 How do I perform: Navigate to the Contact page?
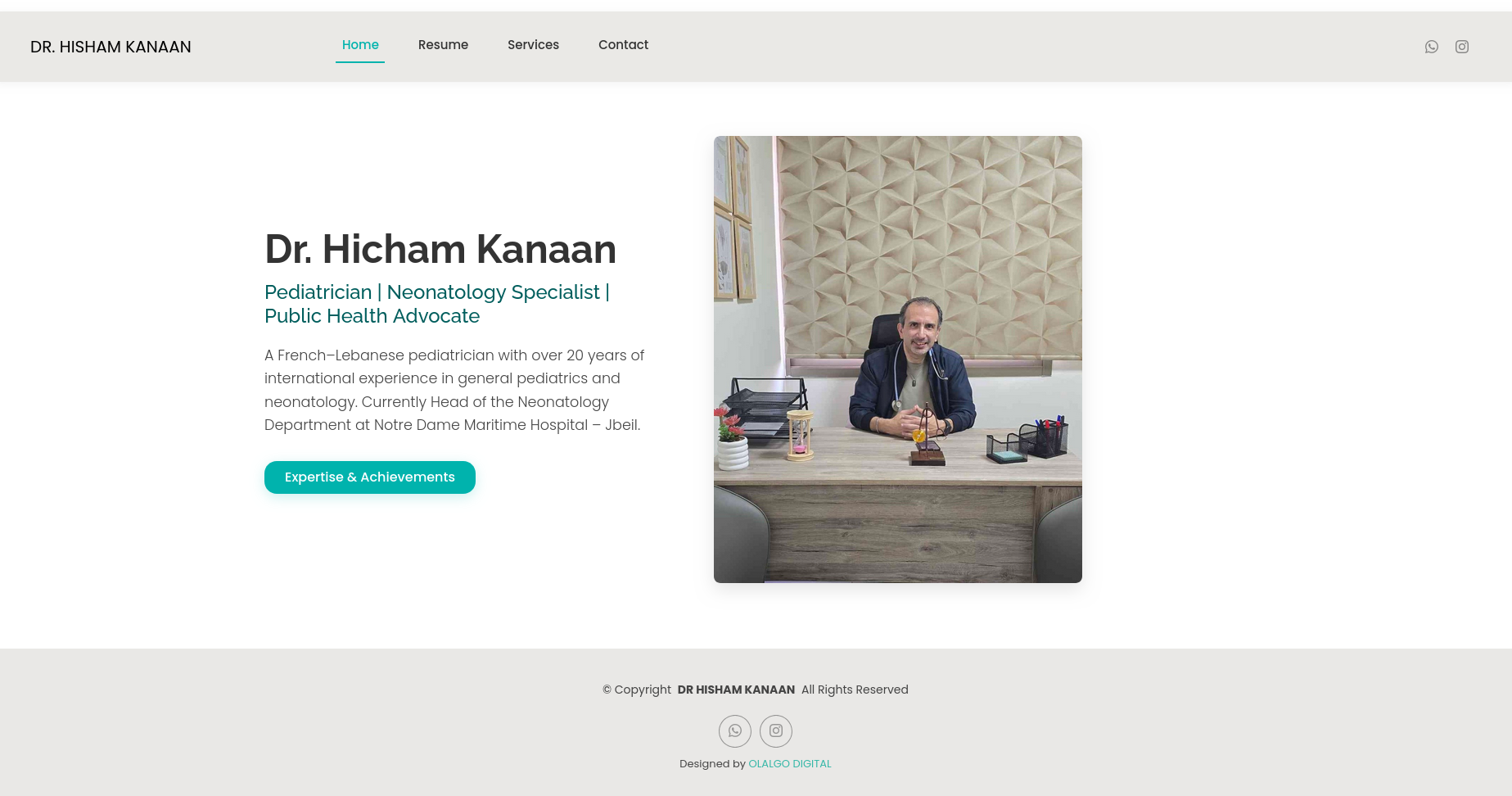[x=623, y=45]
